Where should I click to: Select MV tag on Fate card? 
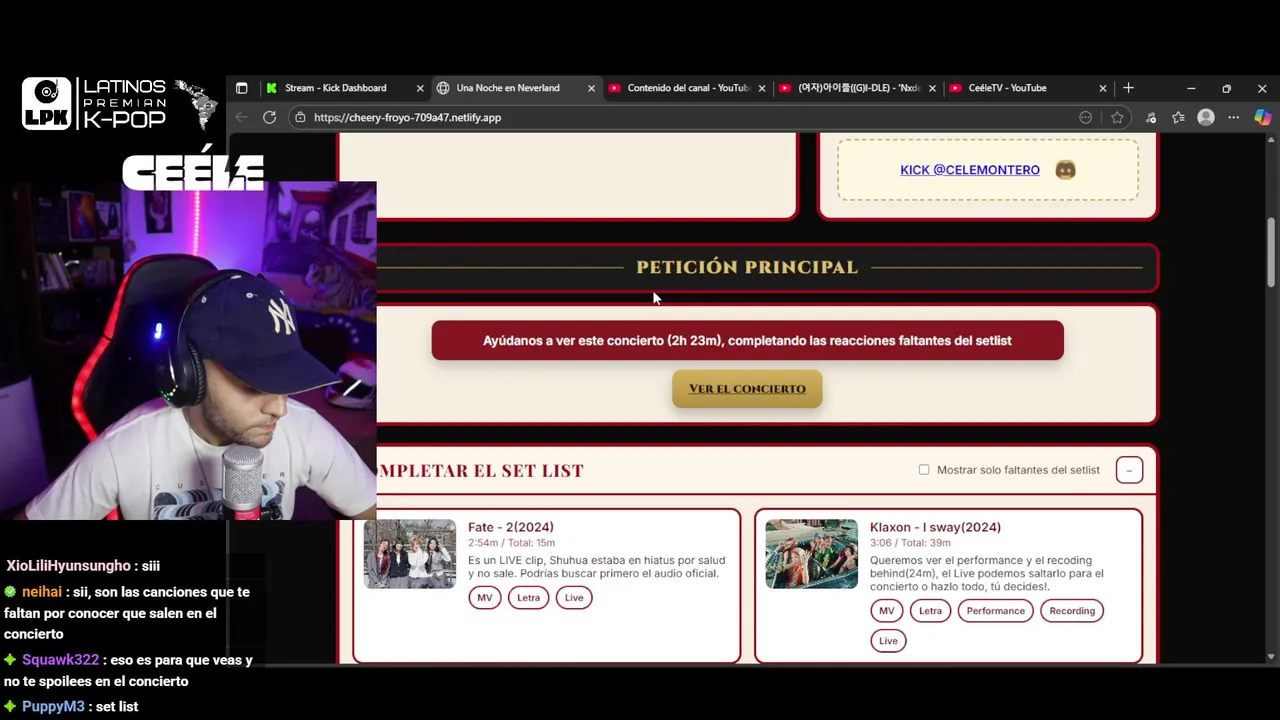coord(485,598)
